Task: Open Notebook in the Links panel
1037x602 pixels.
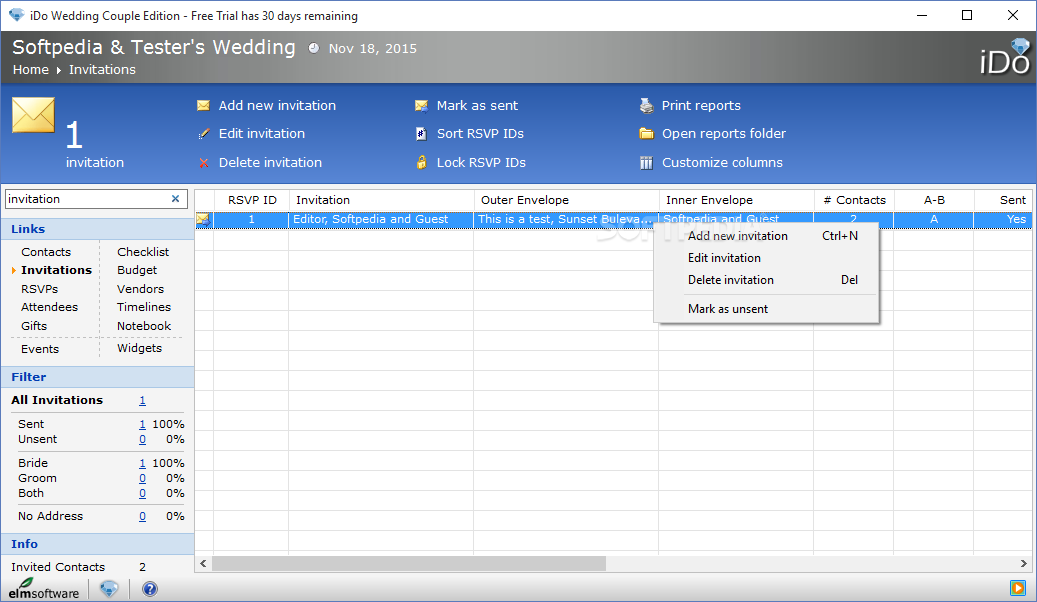Action: 144,326
